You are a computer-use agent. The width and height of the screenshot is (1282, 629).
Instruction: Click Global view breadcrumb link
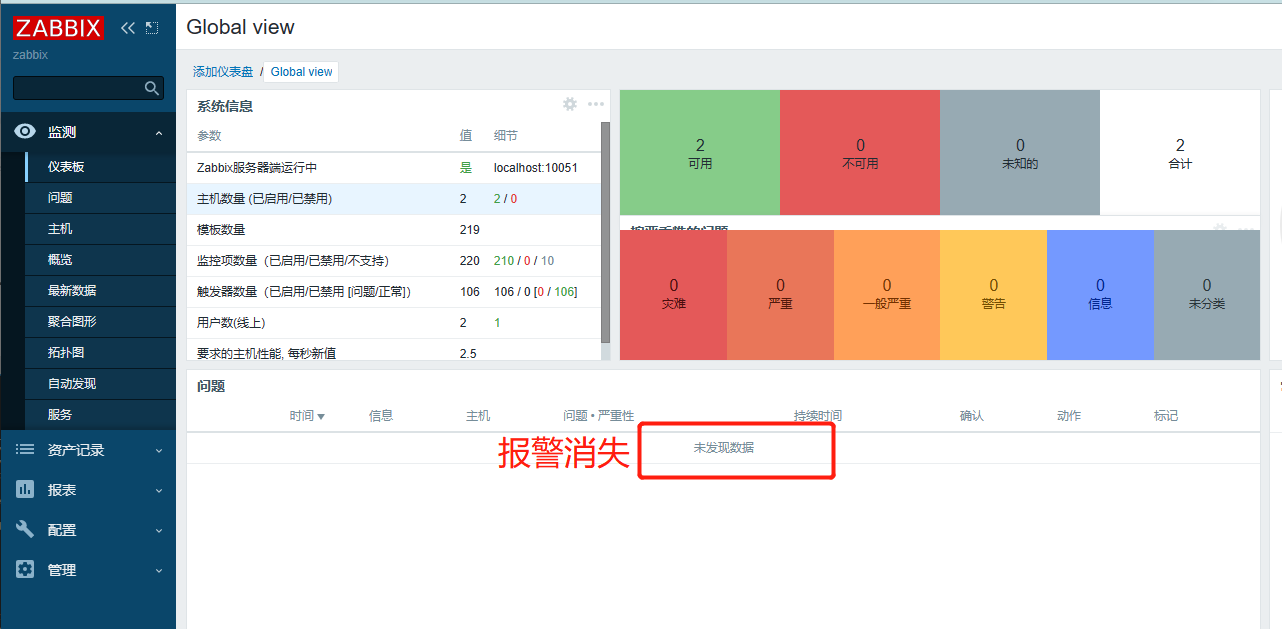302,72
